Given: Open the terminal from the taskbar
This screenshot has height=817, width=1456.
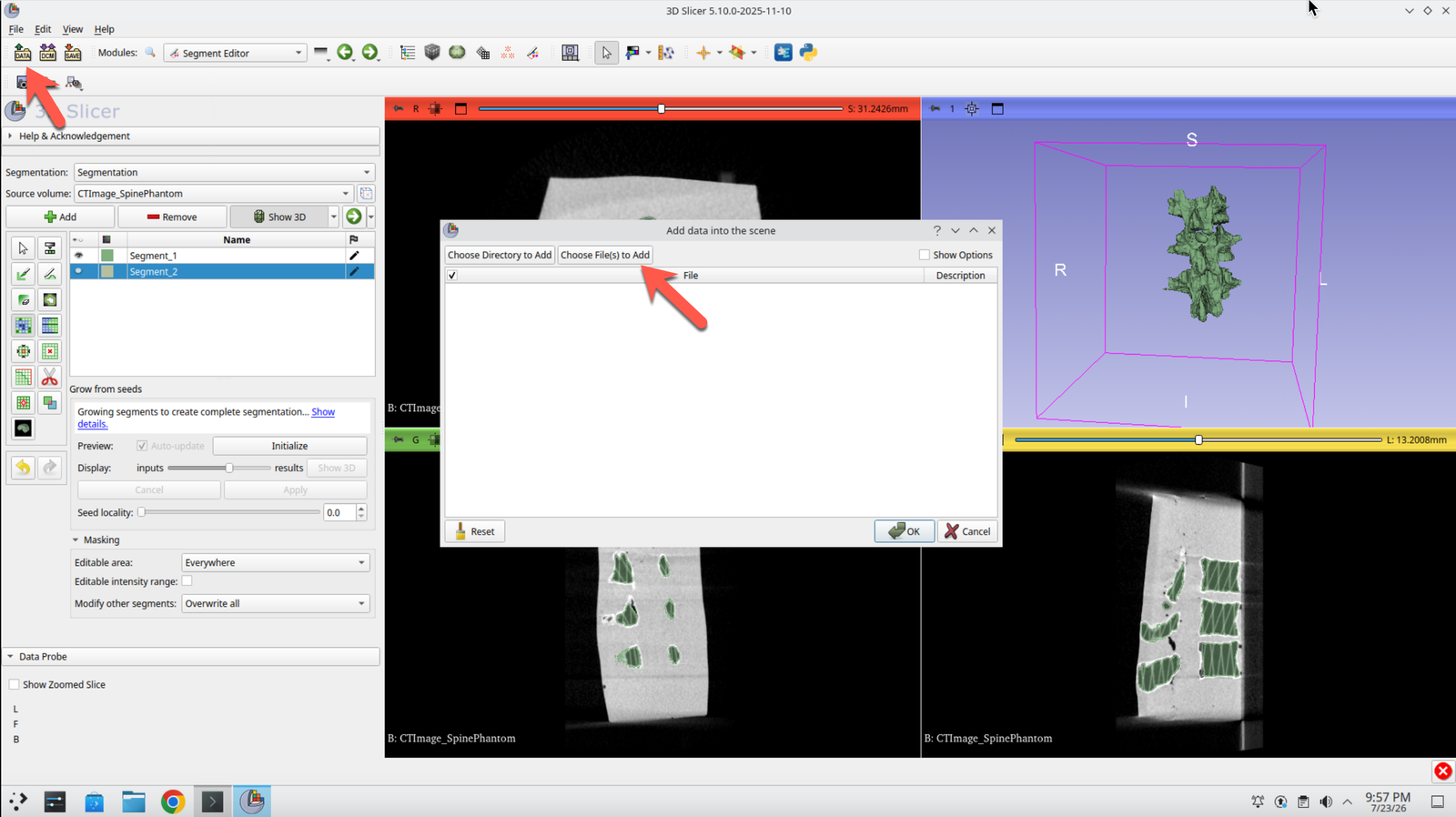Looking at the screenshot, I should [212, 802].
